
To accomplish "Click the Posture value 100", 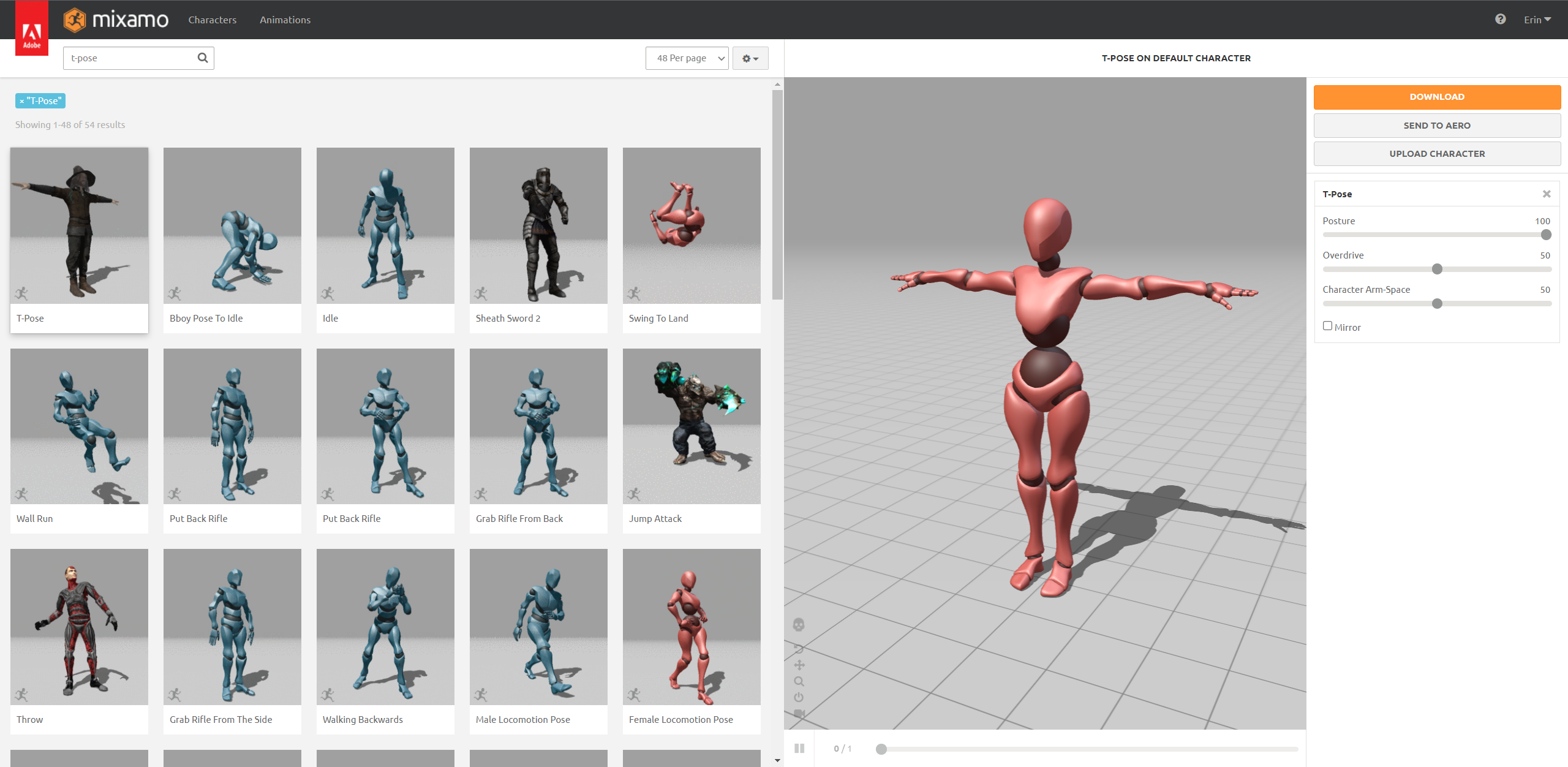I will [x=1542, y=221].
